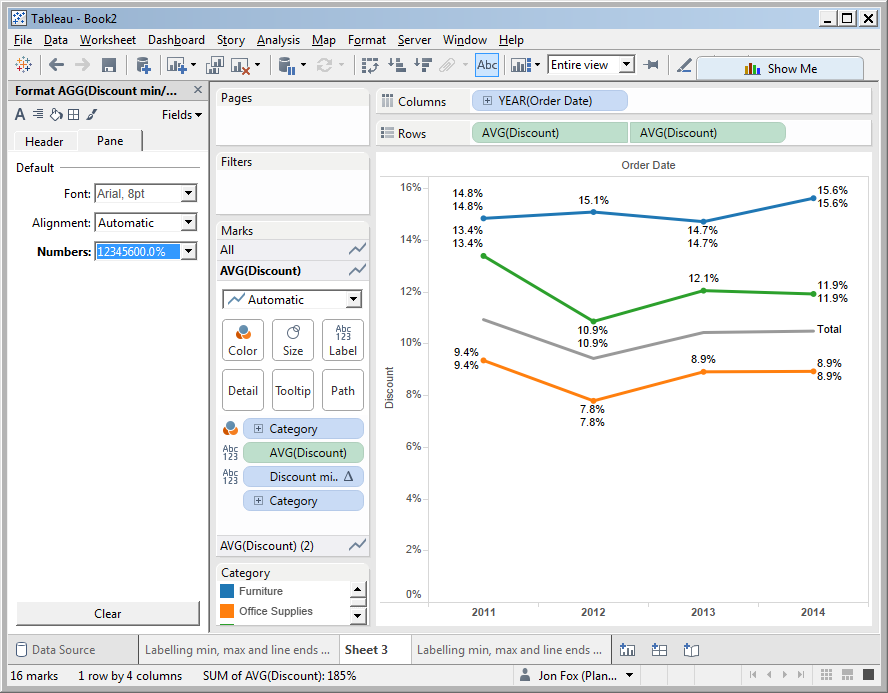Click the Highlight pen icon on the toolbar
The image size is (888, 693).
coord(686,67)
